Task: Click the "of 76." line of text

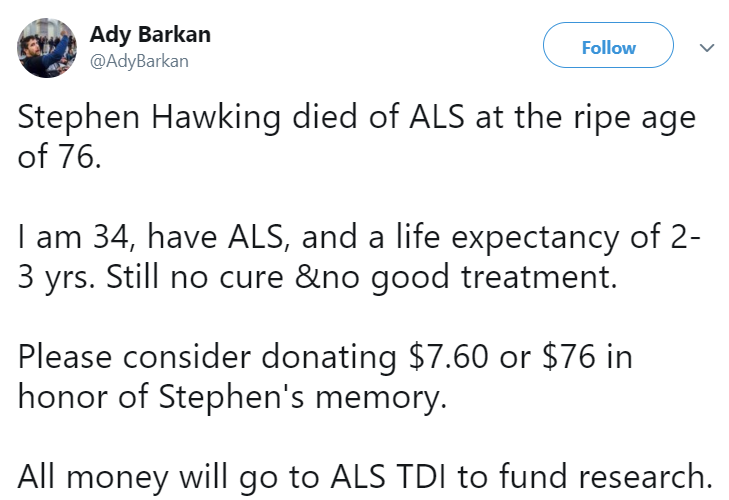Action: click(x=59, y=157)
